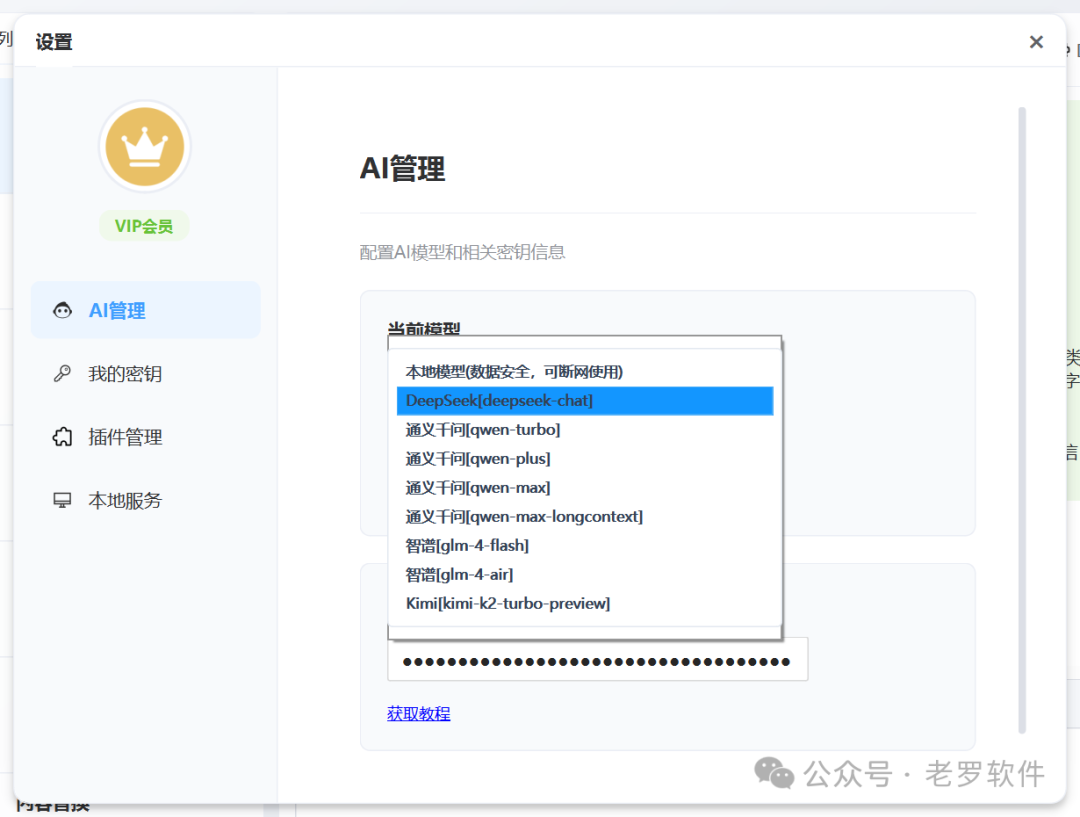Click the VIP会员 badge
Screen dimensions: 1080x817
pos(144,226)
